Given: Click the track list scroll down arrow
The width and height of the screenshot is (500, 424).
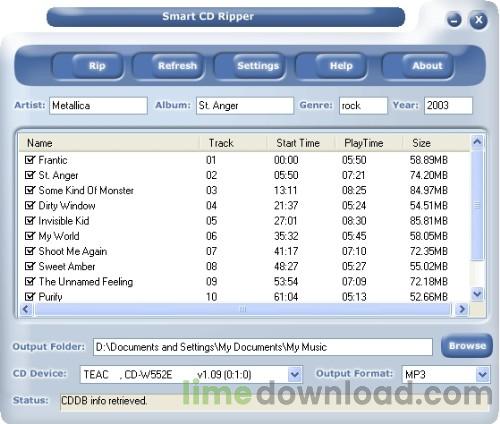Looking at the screenshot, I should (x=477, y=294).
